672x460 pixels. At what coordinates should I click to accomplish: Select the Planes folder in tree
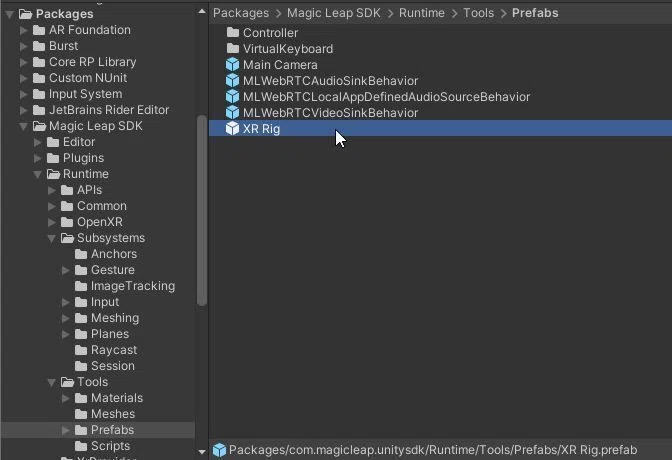click(110, 334)
